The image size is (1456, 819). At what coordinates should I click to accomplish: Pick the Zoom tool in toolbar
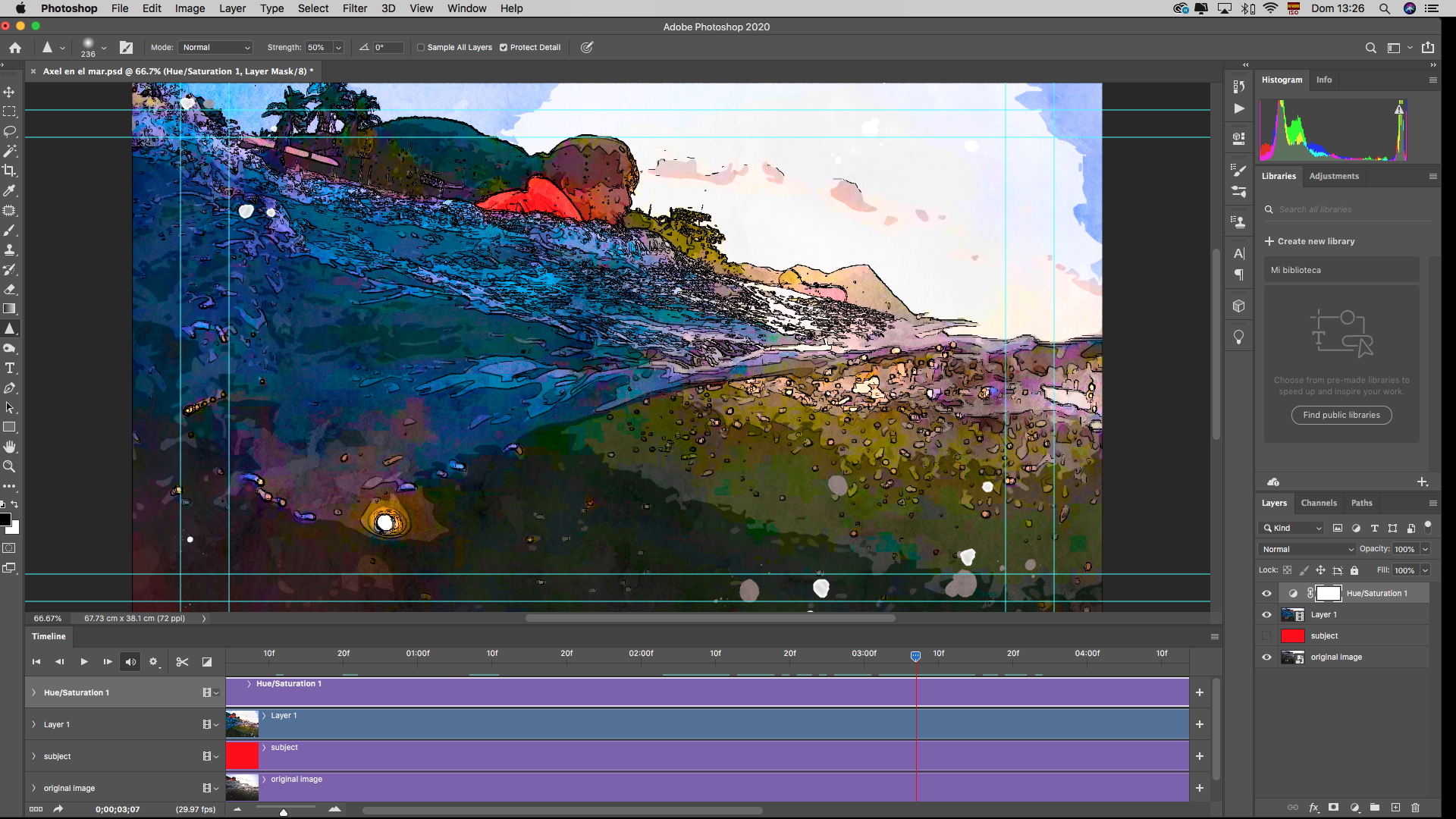(10, 467)
